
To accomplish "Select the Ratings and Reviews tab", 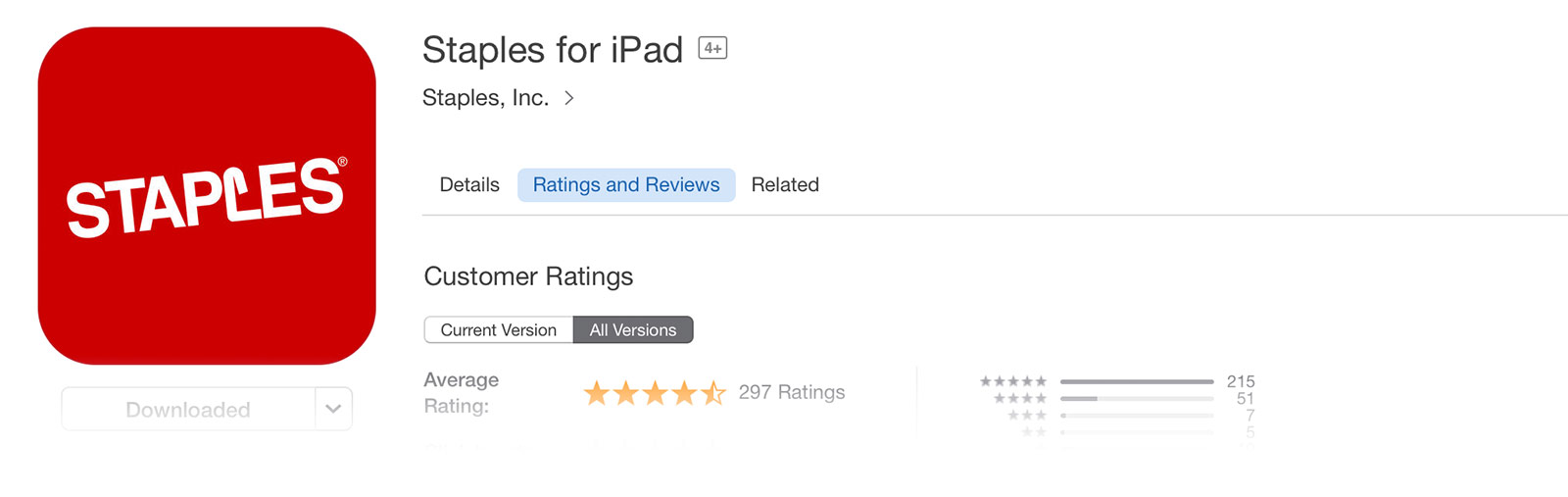I will 626,185.
